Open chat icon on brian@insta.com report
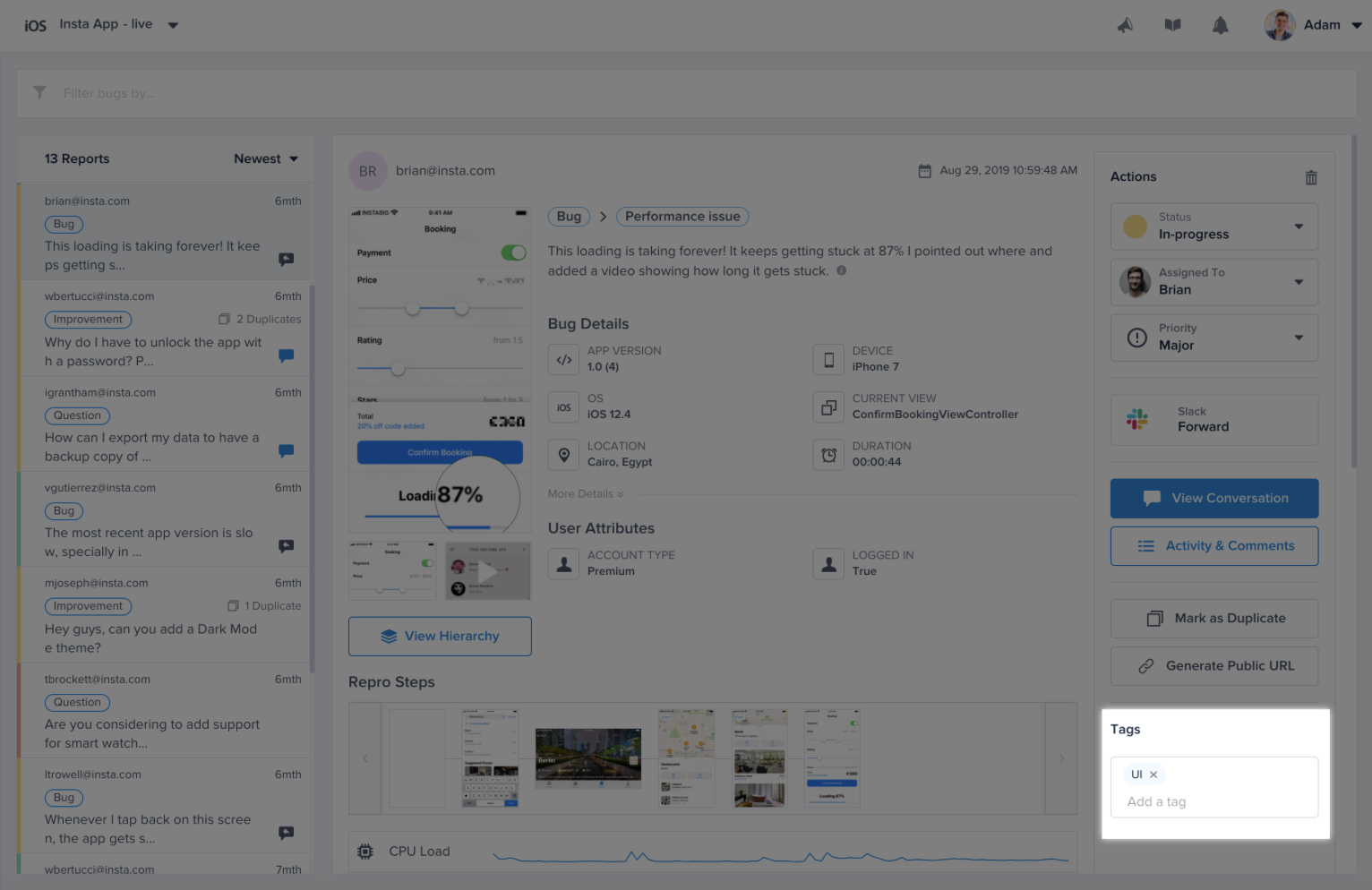The height and width of the screenshot is (890, 1372). pyautogui.click(x=286, y=260)
